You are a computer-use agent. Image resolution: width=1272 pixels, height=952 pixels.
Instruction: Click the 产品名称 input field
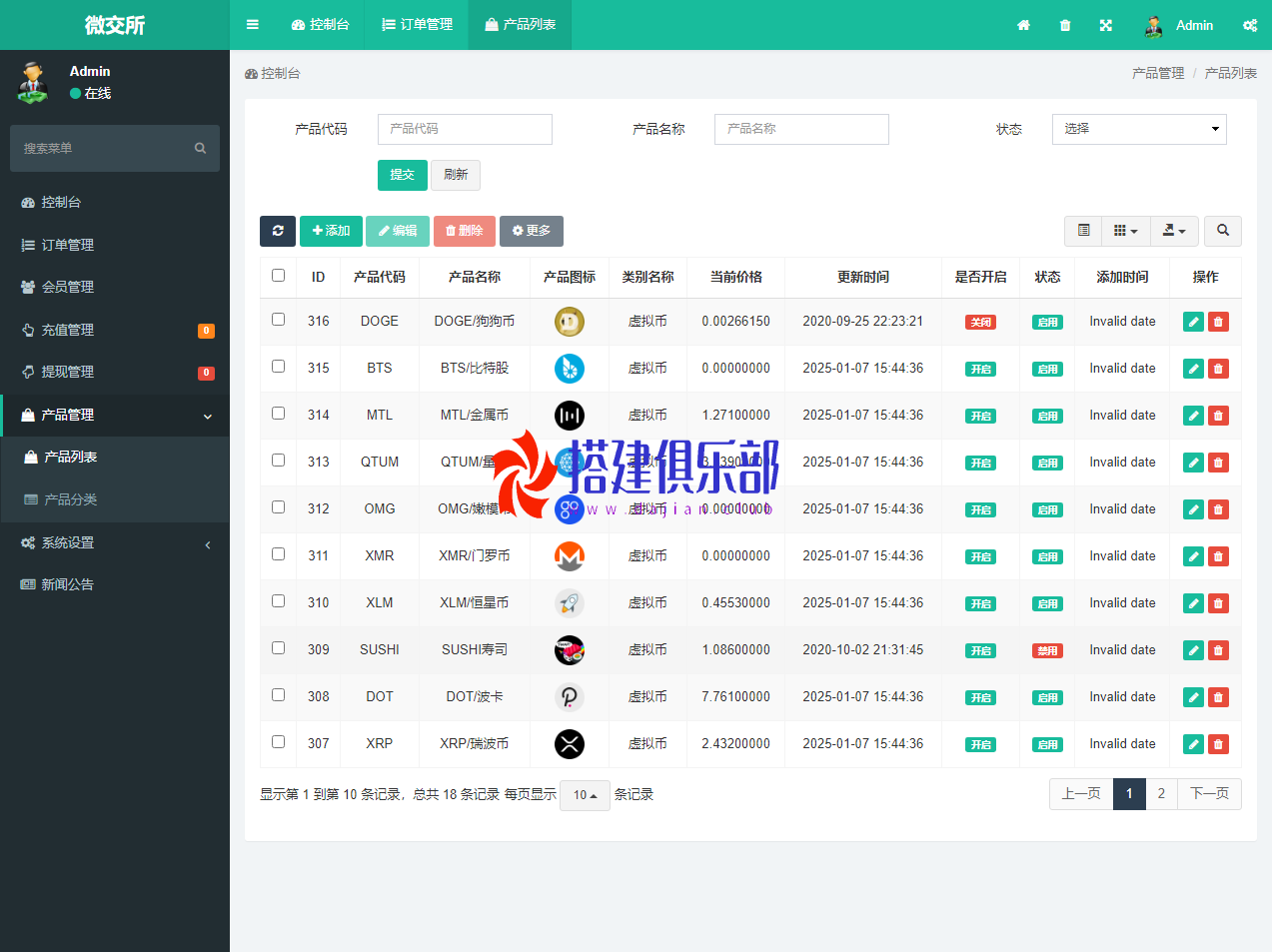(801, 129)
